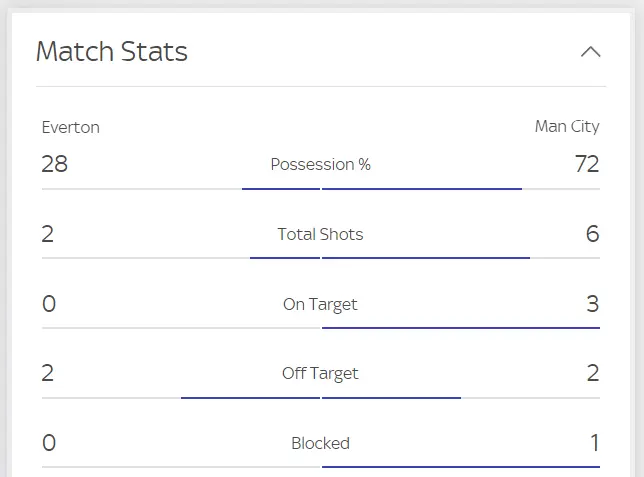Click Man City's blocked shots value 1
Viewport: 644px width, 477px height.
594,443
